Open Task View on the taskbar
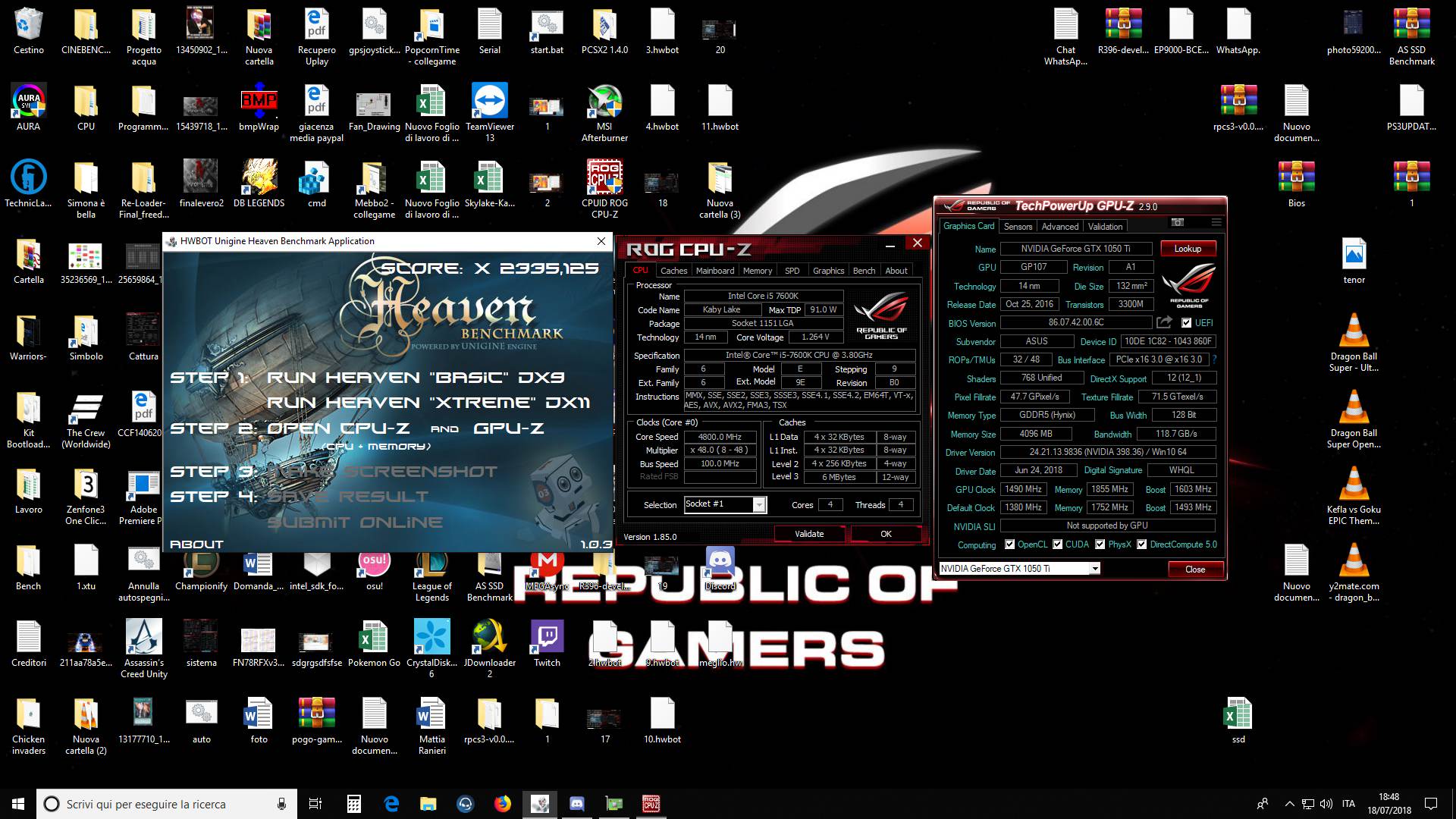 [315, 804]
